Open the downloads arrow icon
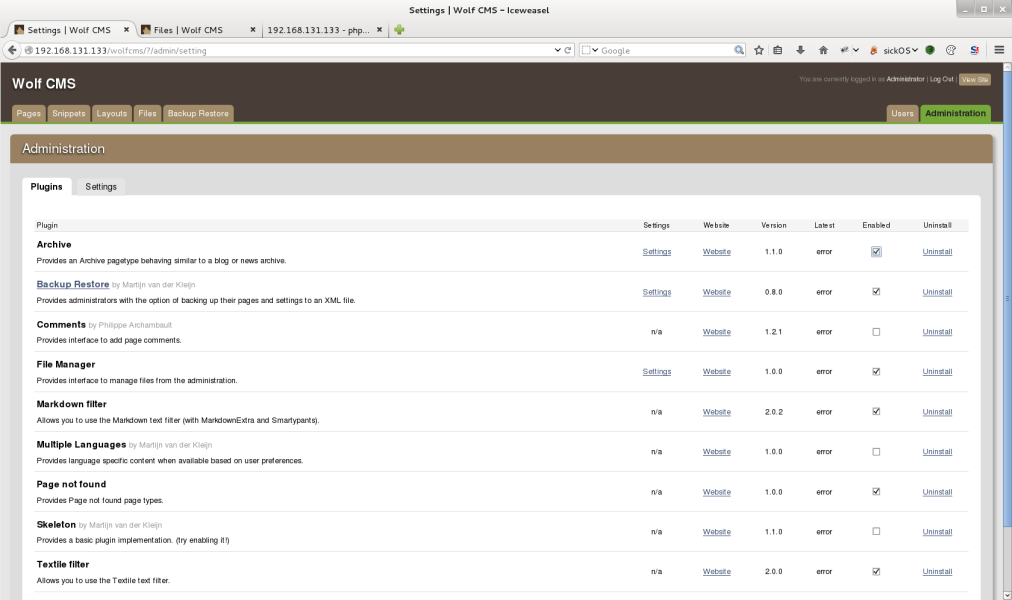The height and width of the screenshot is (600, 1012). [800, 50]
